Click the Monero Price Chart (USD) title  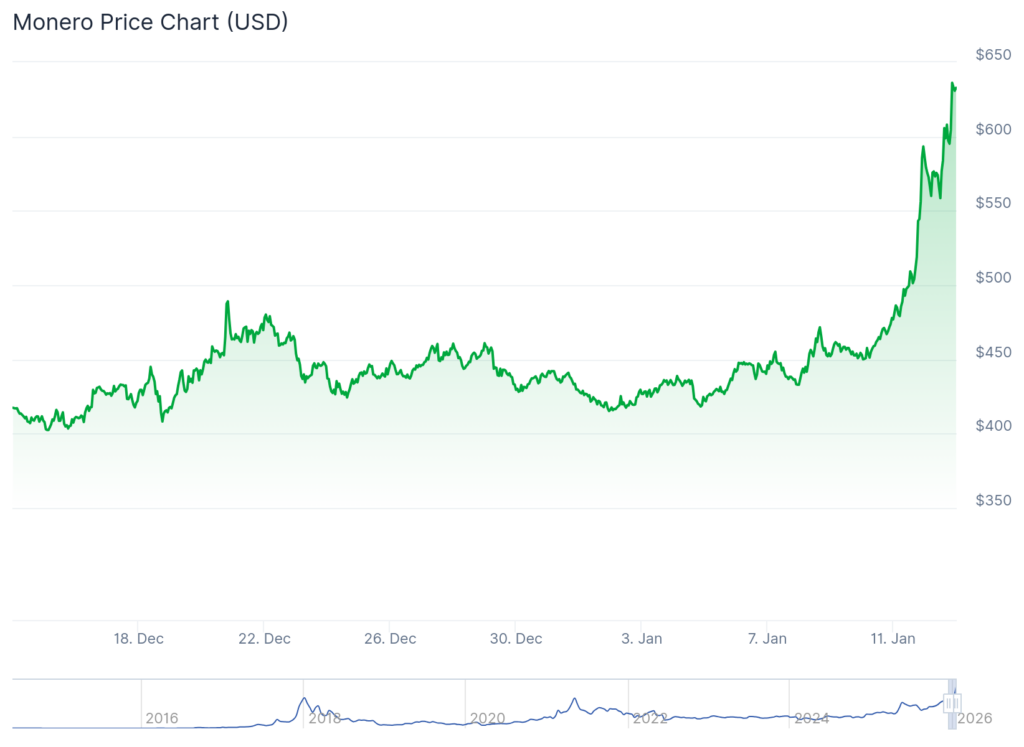point(150,22)
